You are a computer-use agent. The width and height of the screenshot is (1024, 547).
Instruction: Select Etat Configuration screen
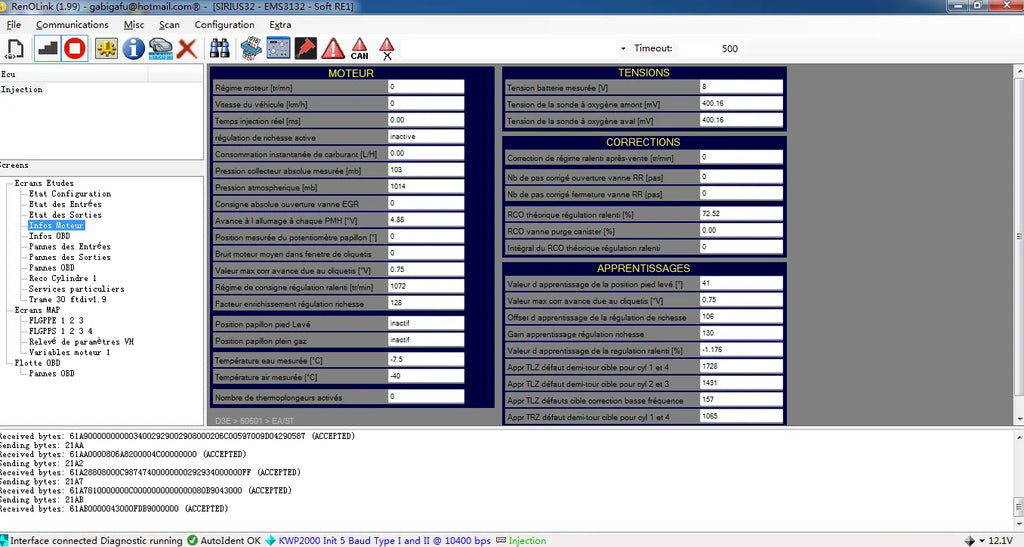pos(70,194)
